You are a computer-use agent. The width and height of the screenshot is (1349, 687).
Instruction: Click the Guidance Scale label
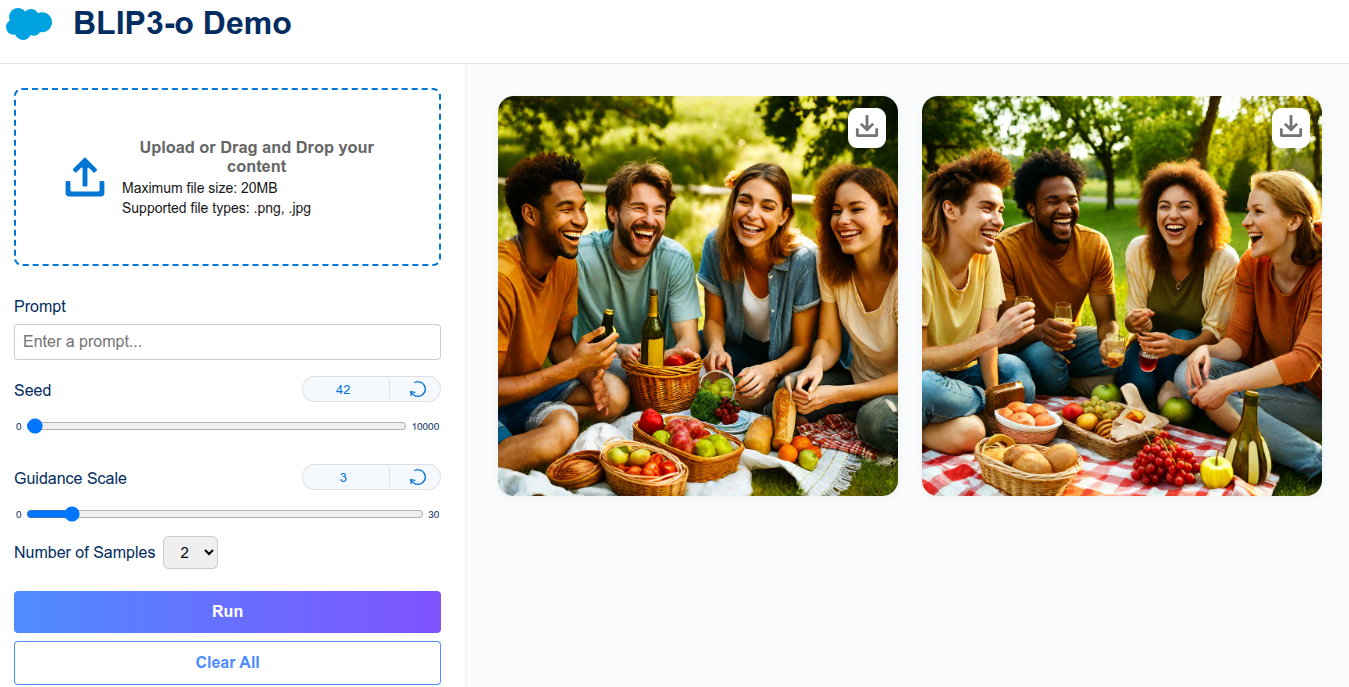click(x=70, y=478)
